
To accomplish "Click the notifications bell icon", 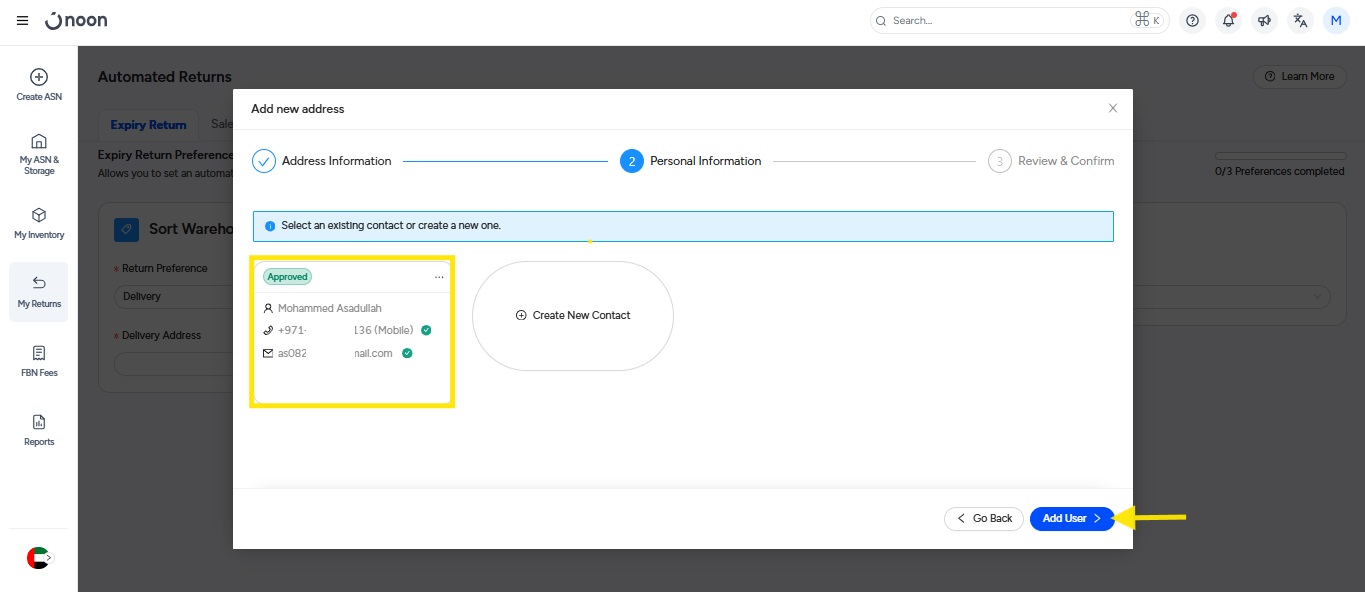I will [x=1228, y=21].
